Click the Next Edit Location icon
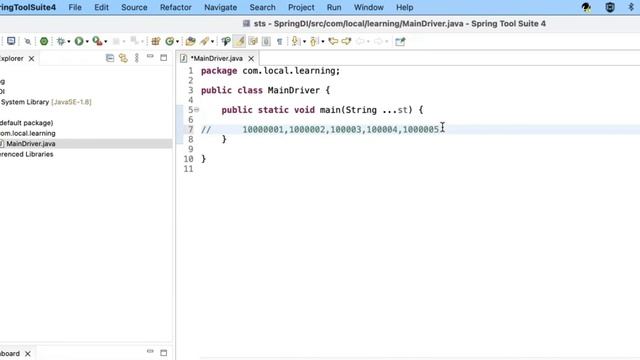The width and height of the screenshot is (640, 360). (347, 41)
